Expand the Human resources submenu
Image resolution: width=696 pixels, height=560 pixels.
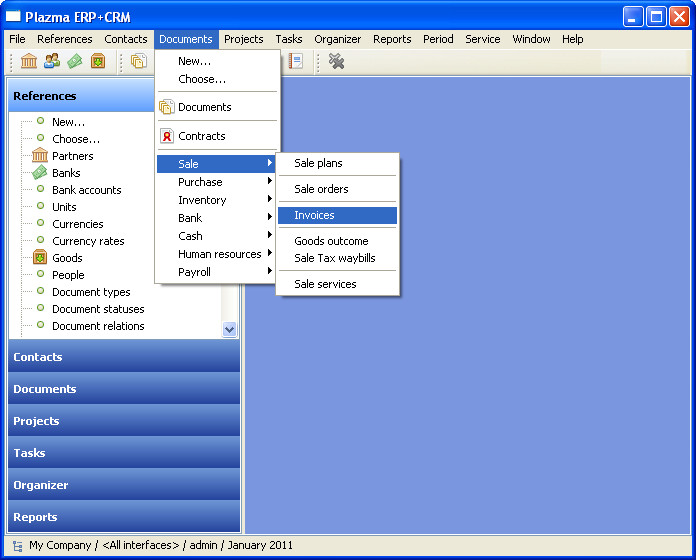[219, 254]
